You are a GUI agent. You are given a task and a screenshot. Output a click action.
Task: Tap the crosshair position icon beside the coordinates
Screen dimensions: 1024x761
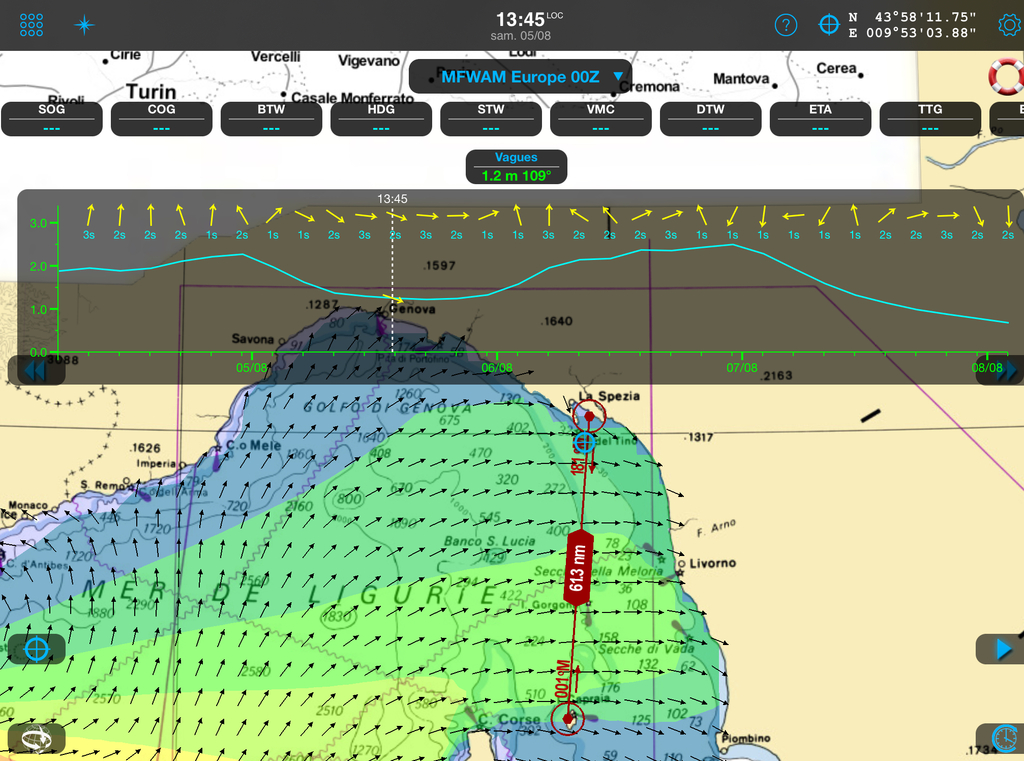click(829, 25)
